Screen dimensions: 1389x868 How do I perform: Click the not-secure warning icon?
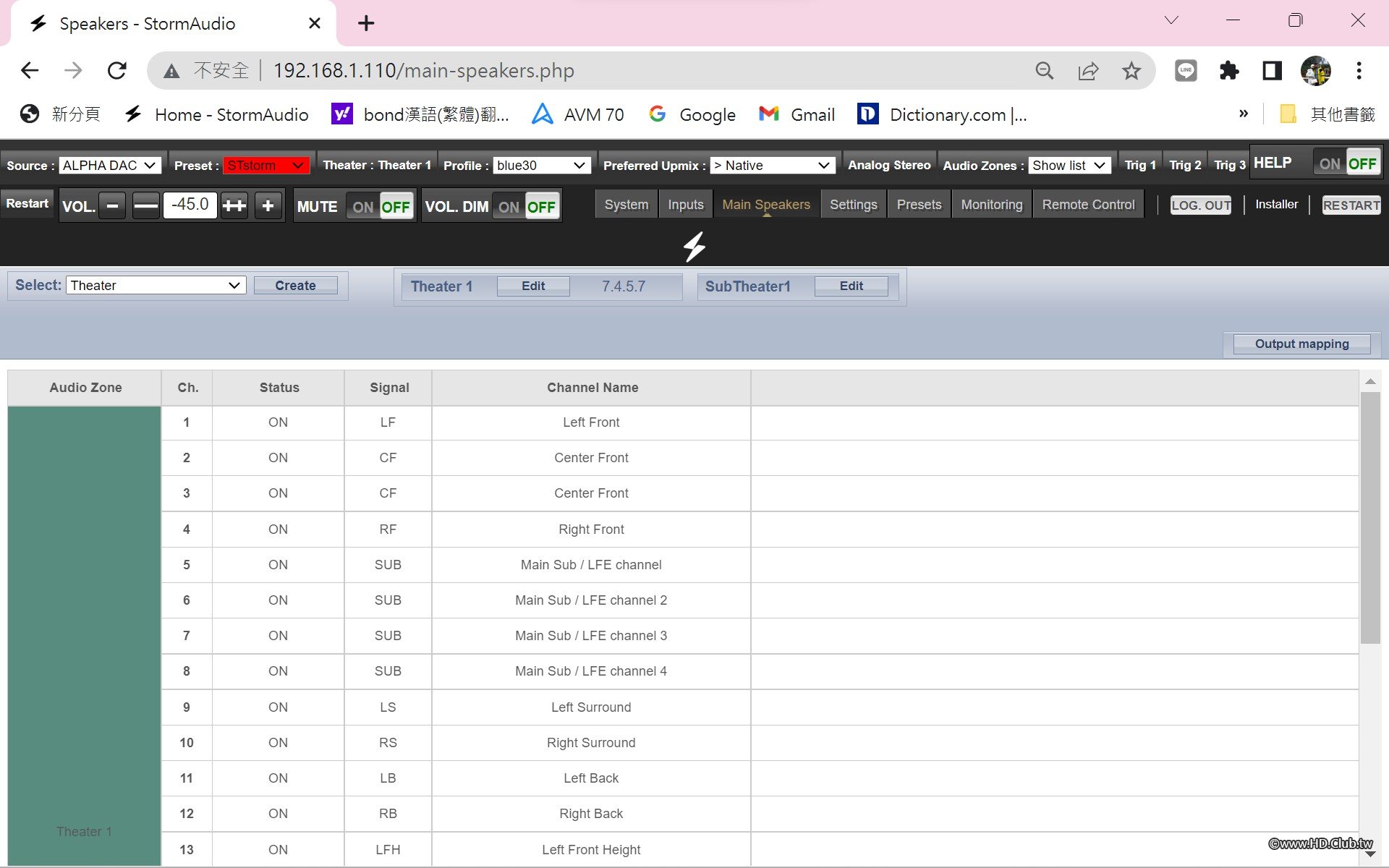[171, 71]
